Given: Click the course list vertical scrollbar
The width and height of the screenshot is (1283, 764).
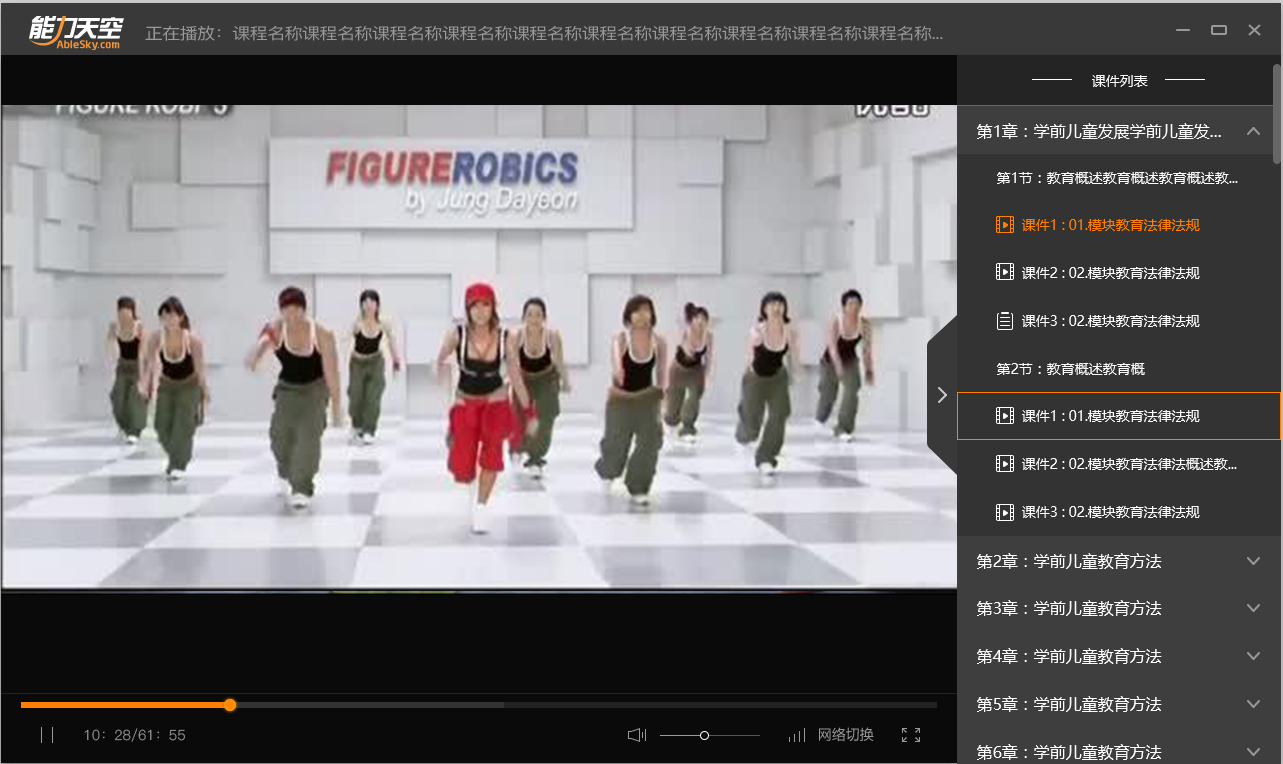Looking at the screenshot, I should click(1277, 113).
